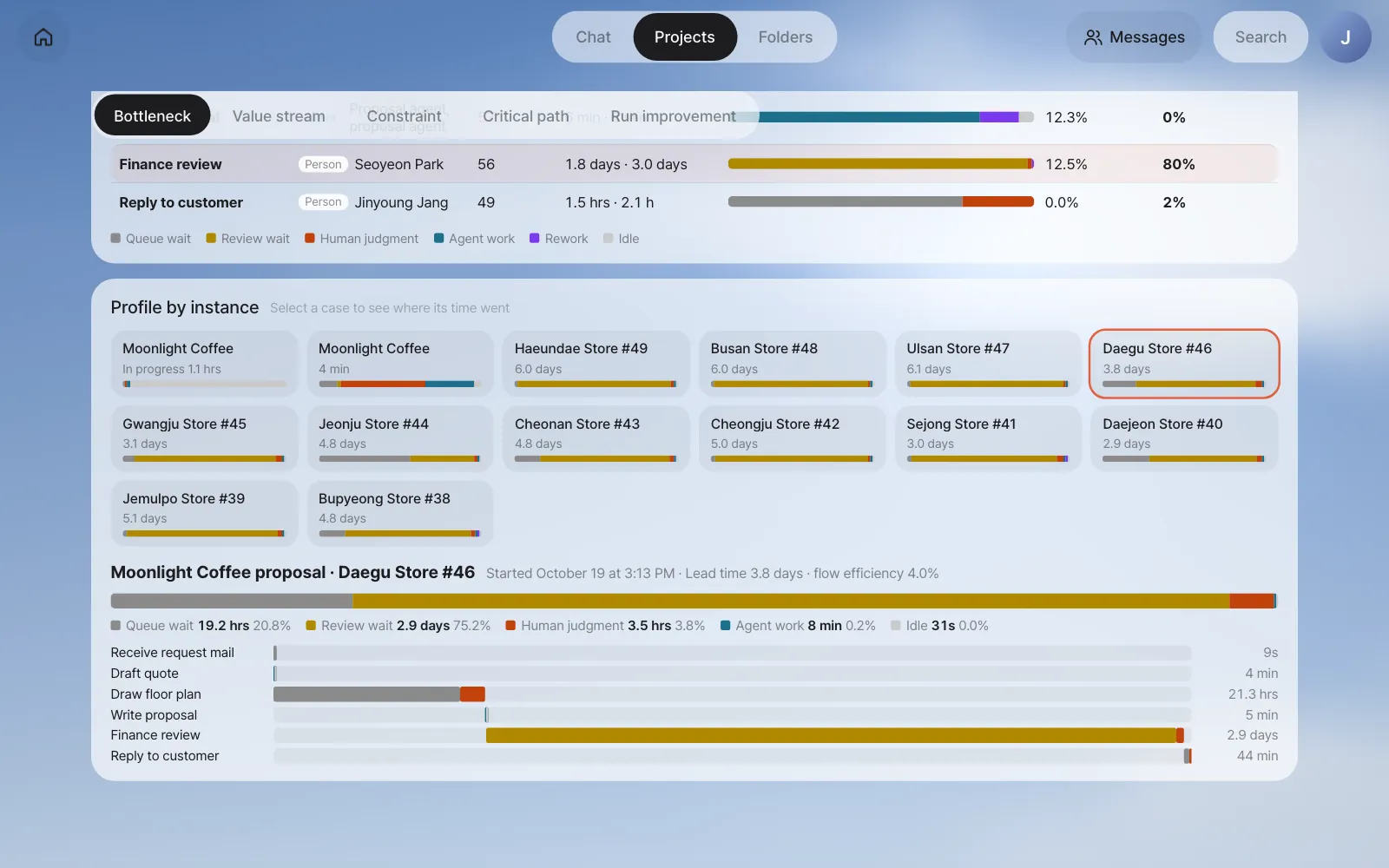The height and width of the screenshot is (868, 1389).
Task: Open Cheonan Store #43 instance
Action: pos(596,438)
